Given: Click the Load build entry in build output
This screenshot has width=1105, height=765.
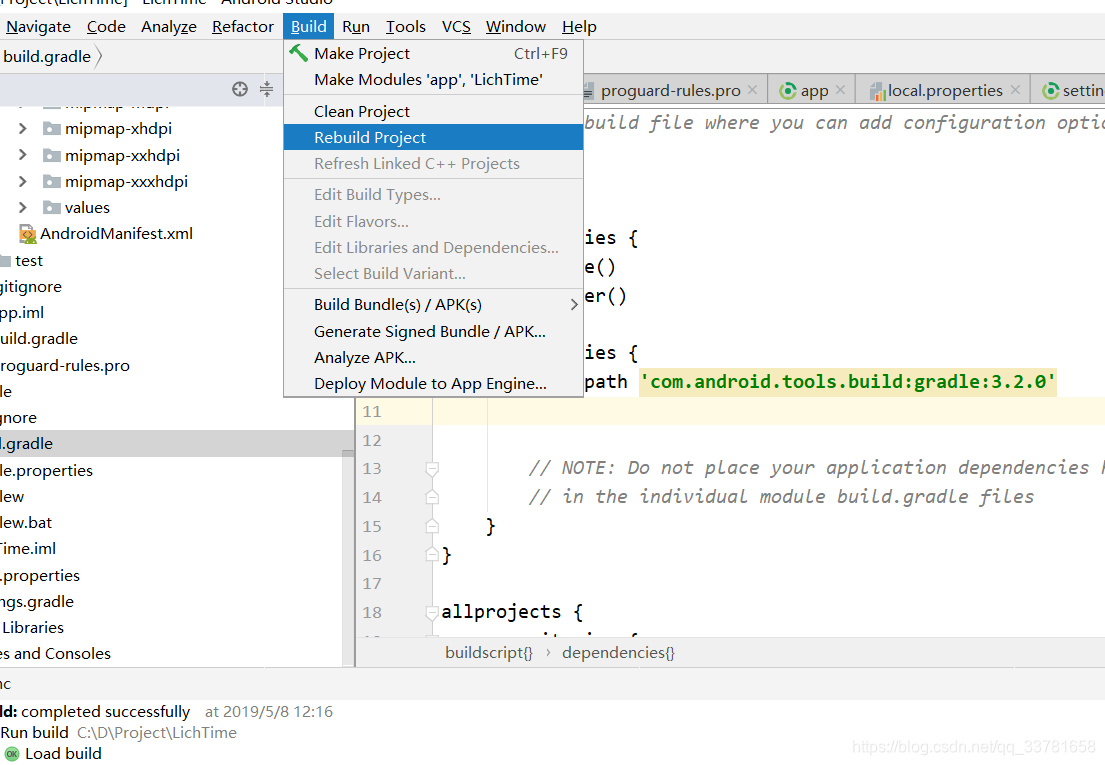Looking at the screenshot, I should pyautogui.click(x=63, y=754).
